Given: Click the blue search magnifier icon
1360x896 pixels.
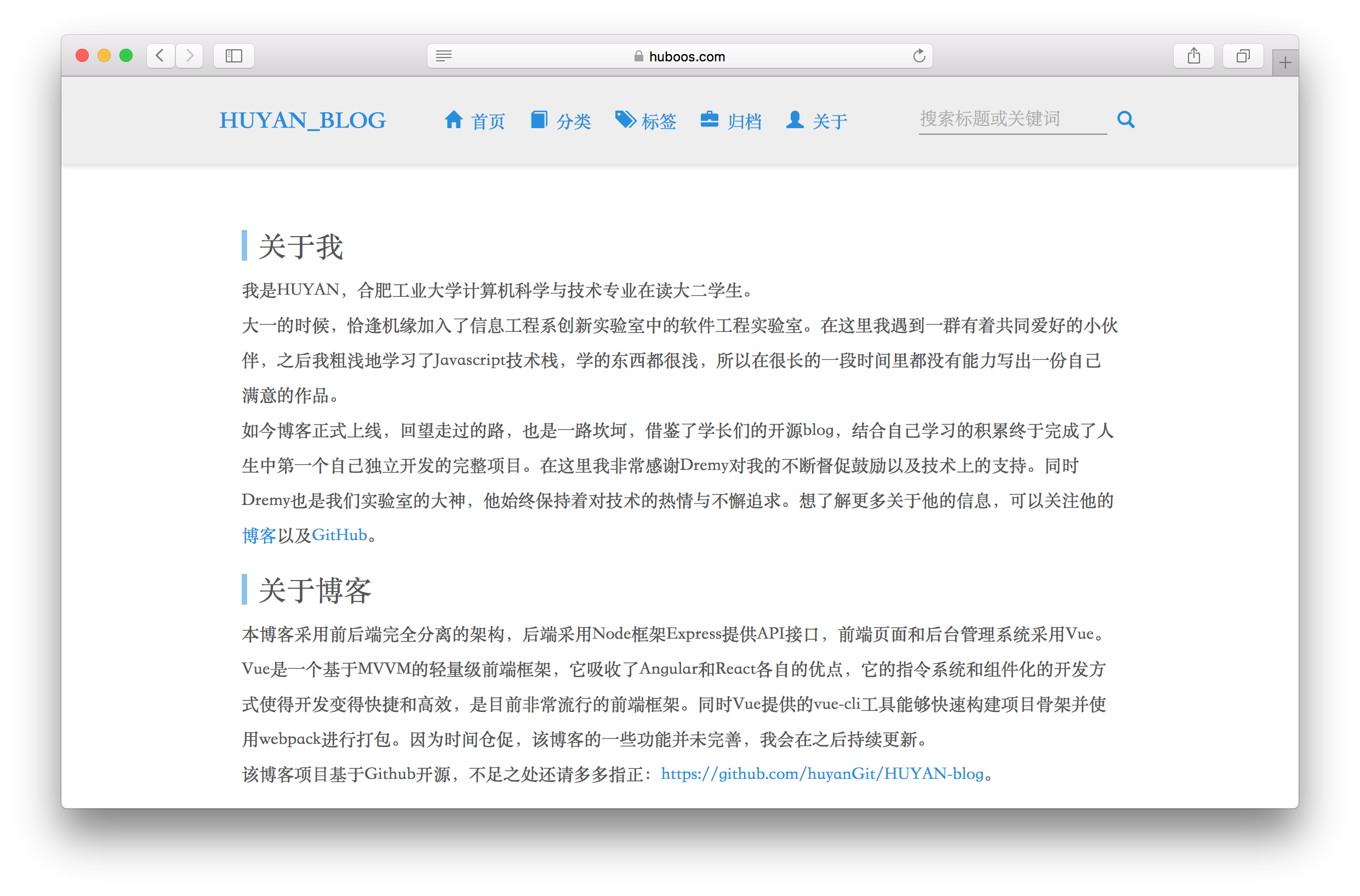Looking at the screenshot, I should 1125,119.
